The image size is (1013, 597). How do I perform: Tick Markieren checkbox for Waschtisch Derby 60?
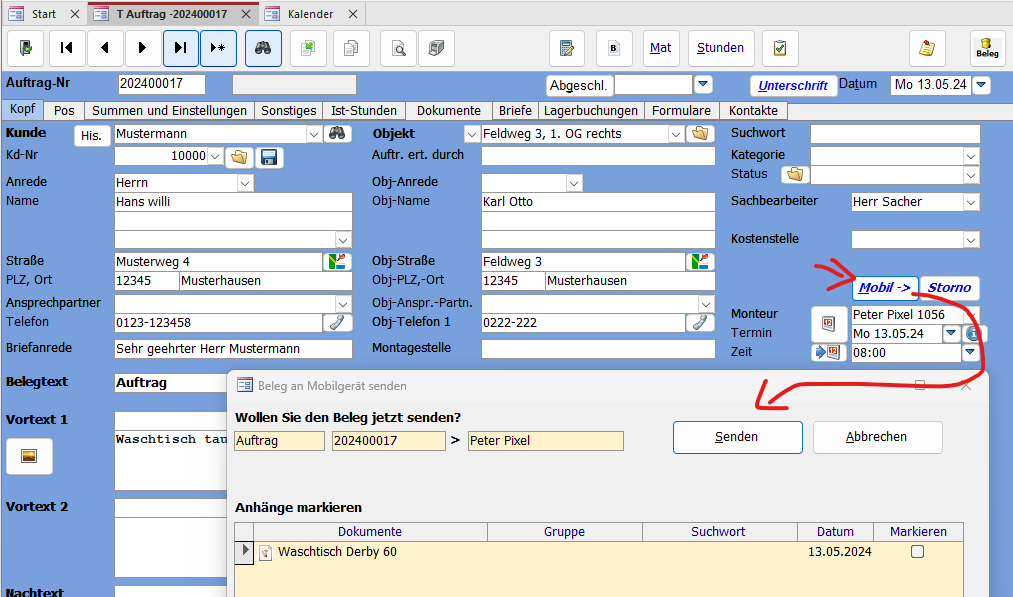[917, 552]
